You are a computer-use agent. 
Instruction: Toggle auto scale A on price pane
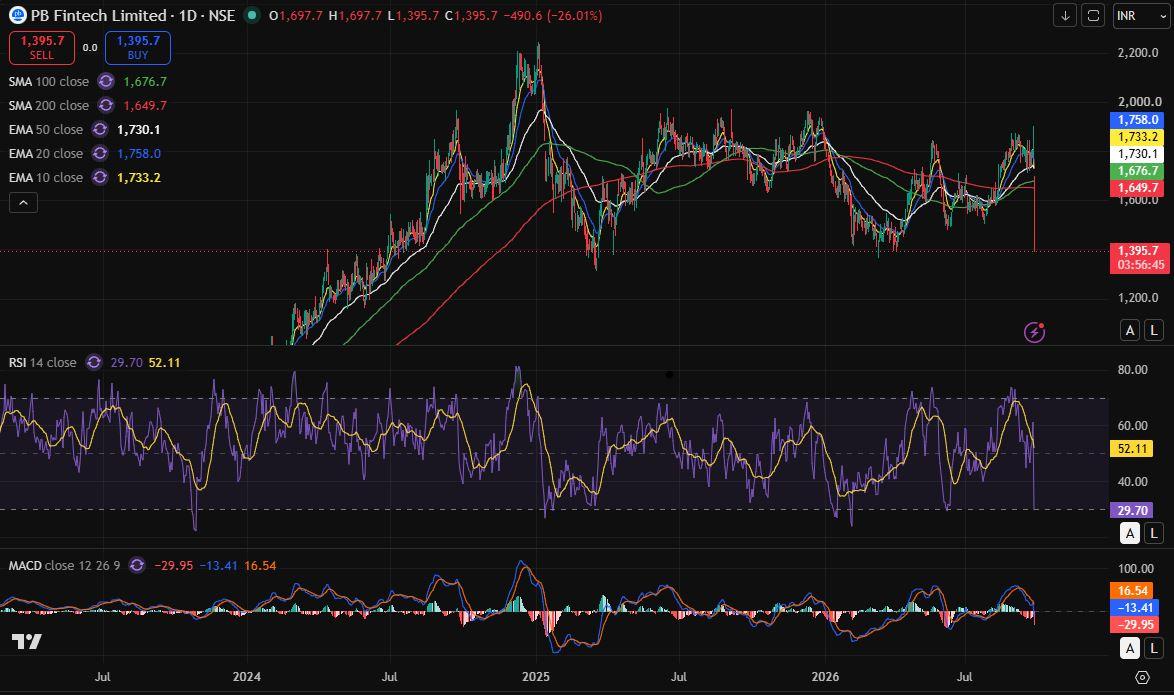[1130, 330]
